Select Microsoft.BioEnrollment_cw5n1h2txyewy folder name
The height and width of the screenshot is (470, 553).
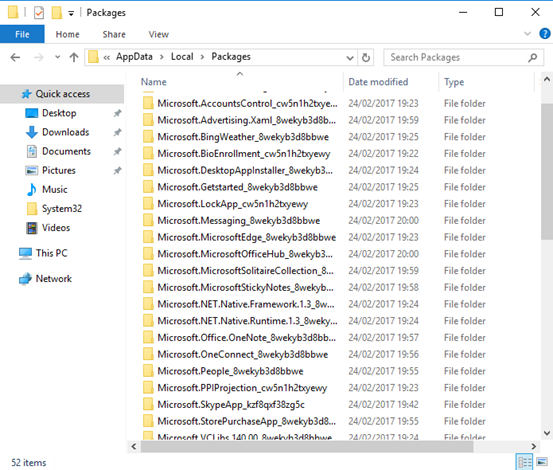click(244, 154)
